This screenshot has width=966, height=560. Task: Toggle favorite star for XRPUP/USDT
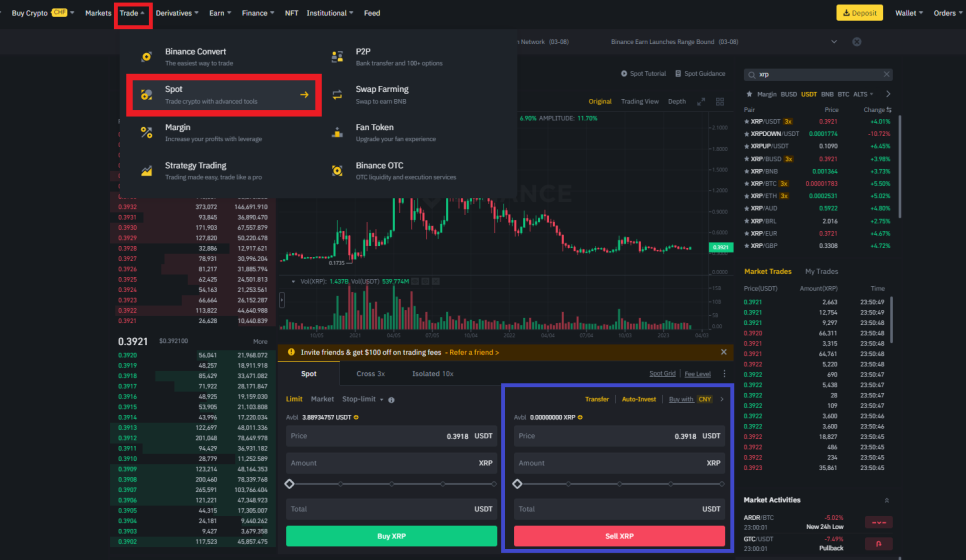747,146
